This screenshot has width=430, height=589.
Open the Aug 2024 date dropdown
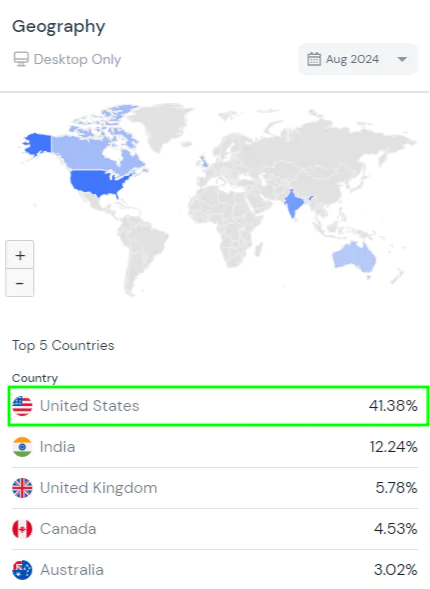coord(358,59)
